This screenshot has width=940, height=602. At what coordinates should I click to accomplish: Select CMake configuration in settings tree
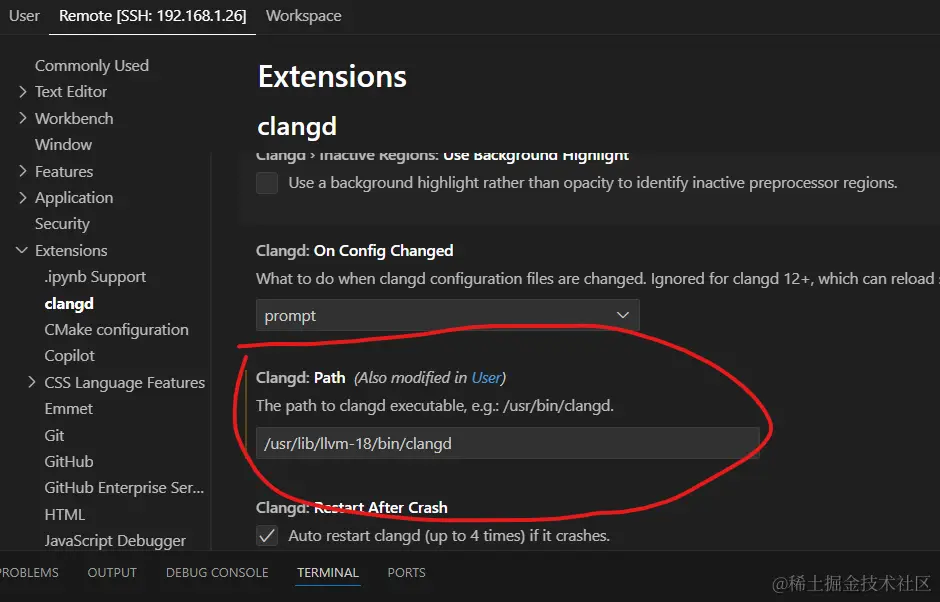116,330
